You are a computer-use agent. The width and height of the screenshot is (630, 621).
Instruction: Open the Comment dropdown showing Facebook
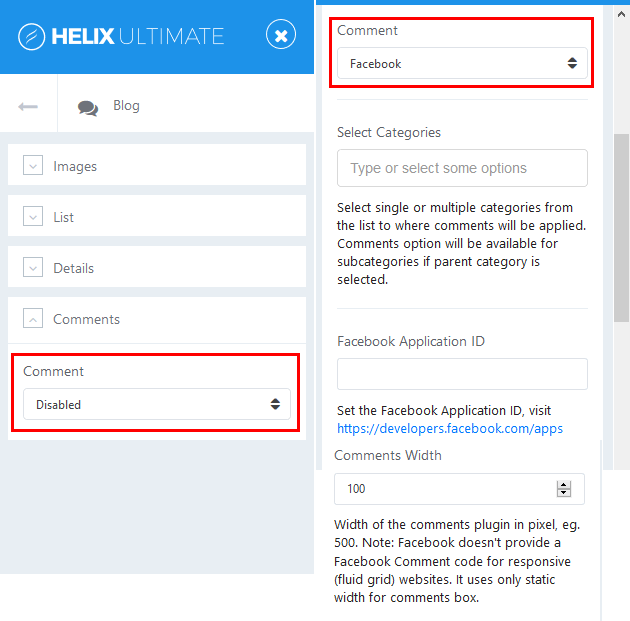(x=462, y=64)
